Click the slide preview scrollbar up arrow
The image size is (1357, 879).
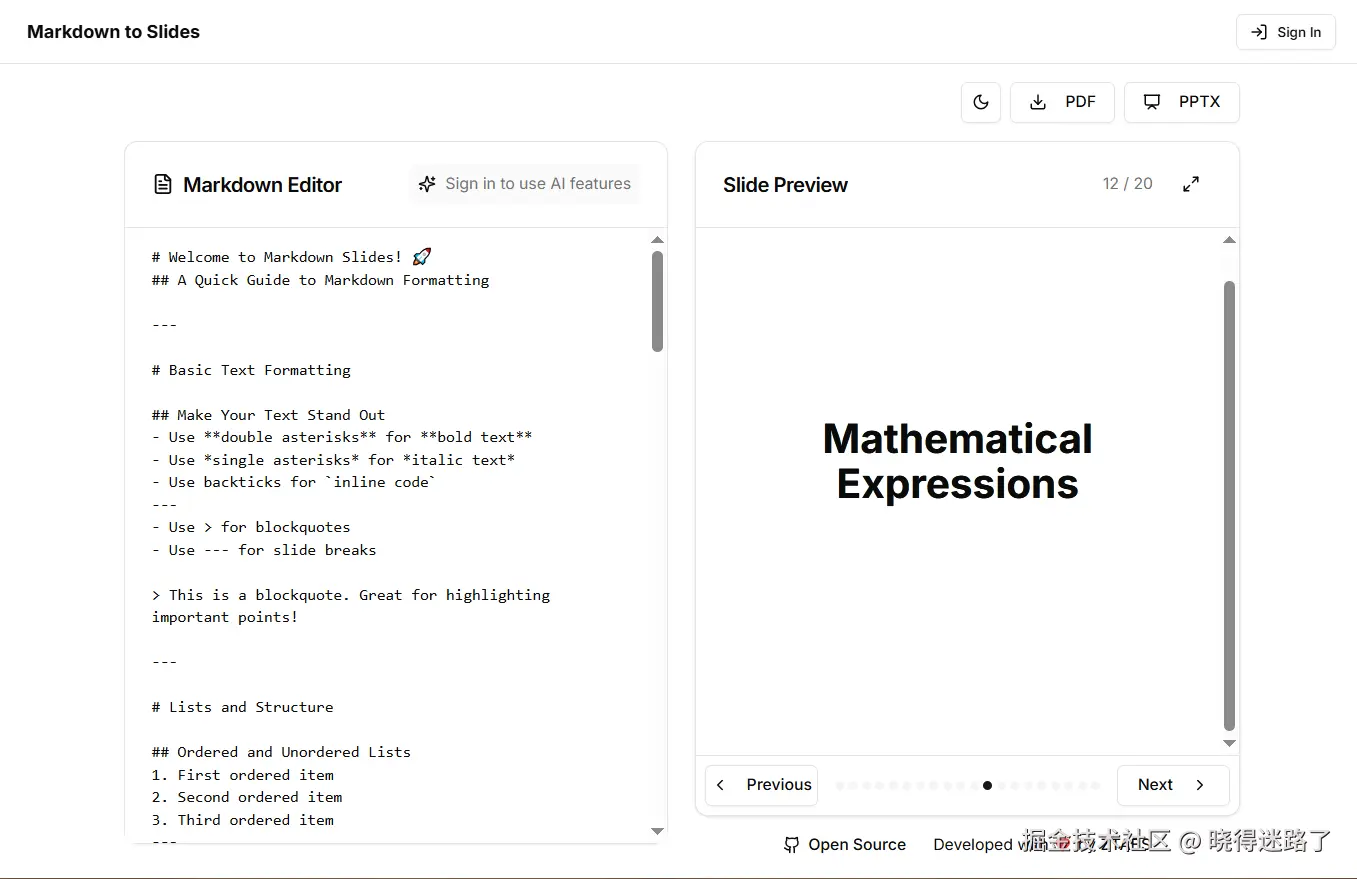click(1229, 240)
